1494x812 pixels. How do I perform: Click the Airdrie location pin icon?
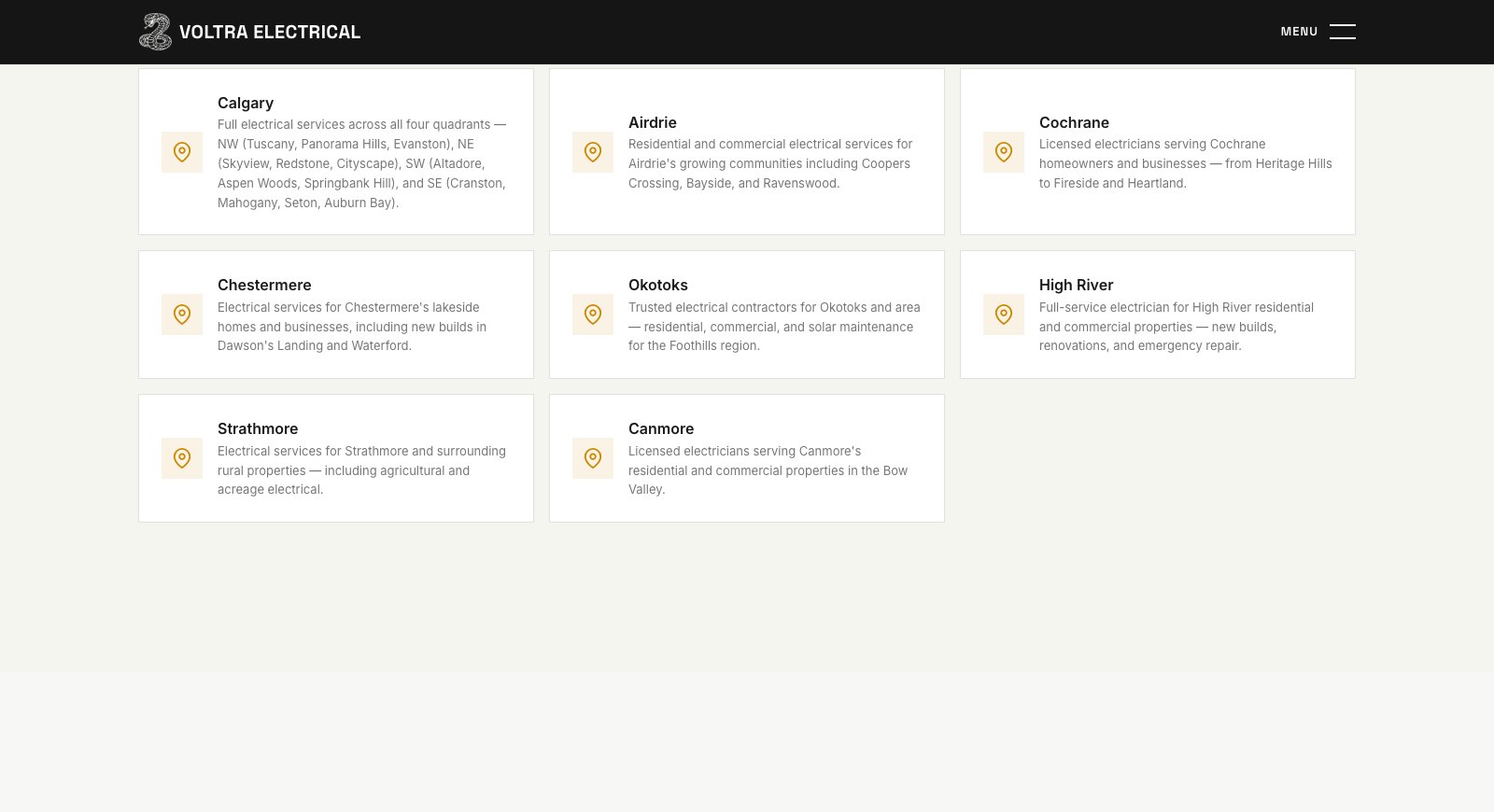tap(593, 152)
